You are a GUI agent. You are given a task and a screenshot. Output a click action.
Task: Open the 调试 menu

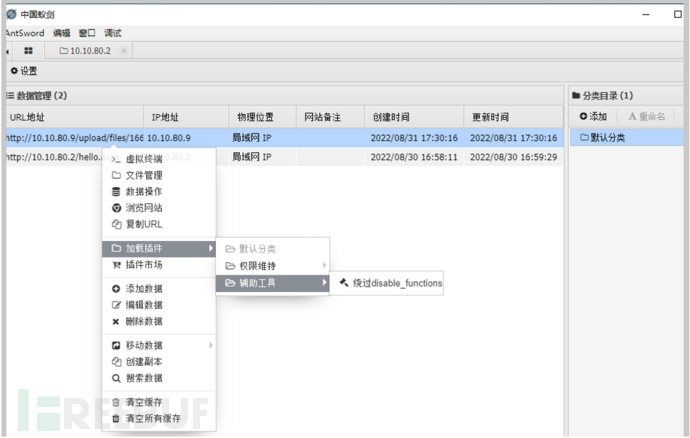(113, 33)
